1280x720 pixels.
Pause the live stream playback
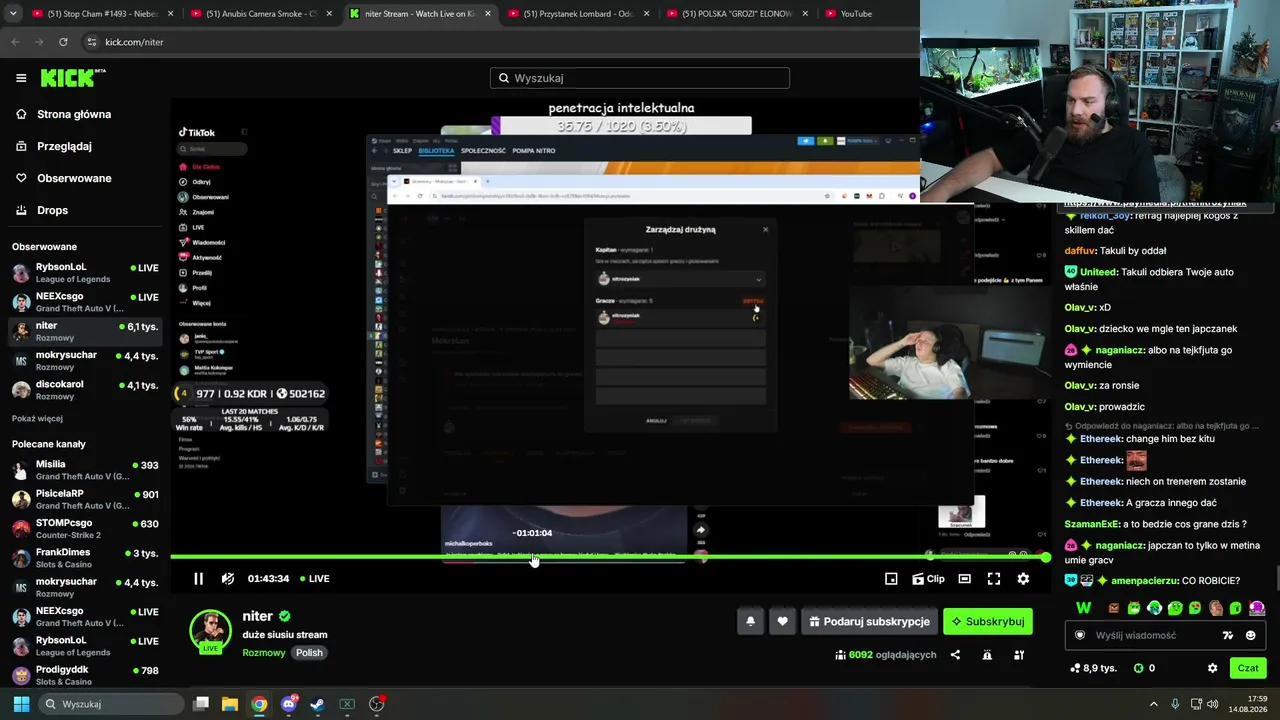pyautogui.click(x=198, y=579)
